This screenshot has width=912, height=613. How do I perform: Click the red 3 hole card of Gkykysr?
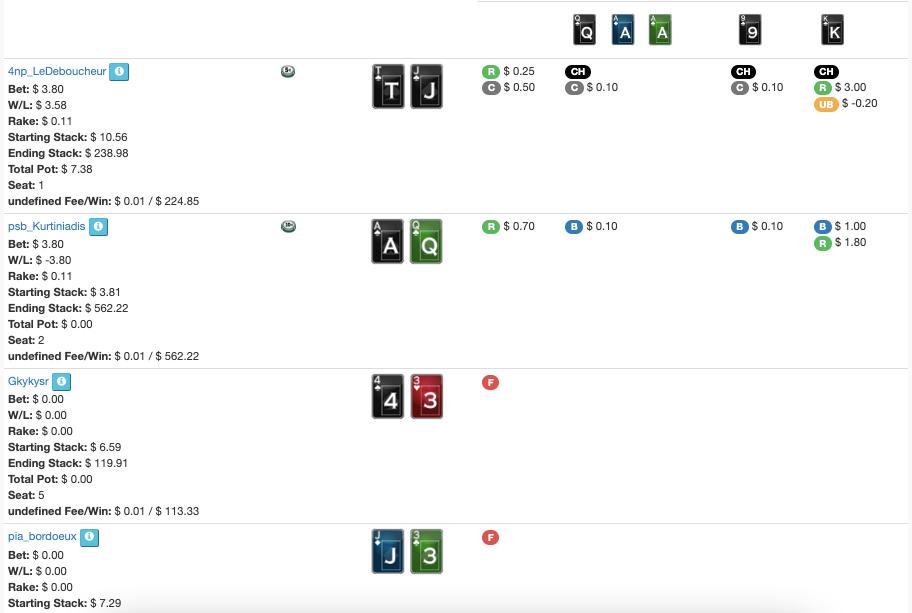pos(428,398)
